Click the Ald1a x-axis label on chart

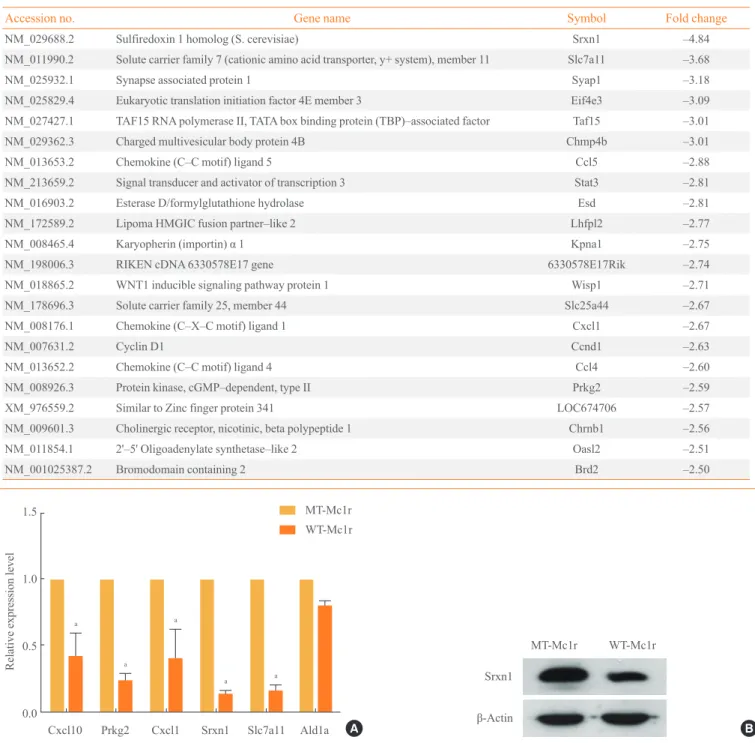(x=314, y=730)
